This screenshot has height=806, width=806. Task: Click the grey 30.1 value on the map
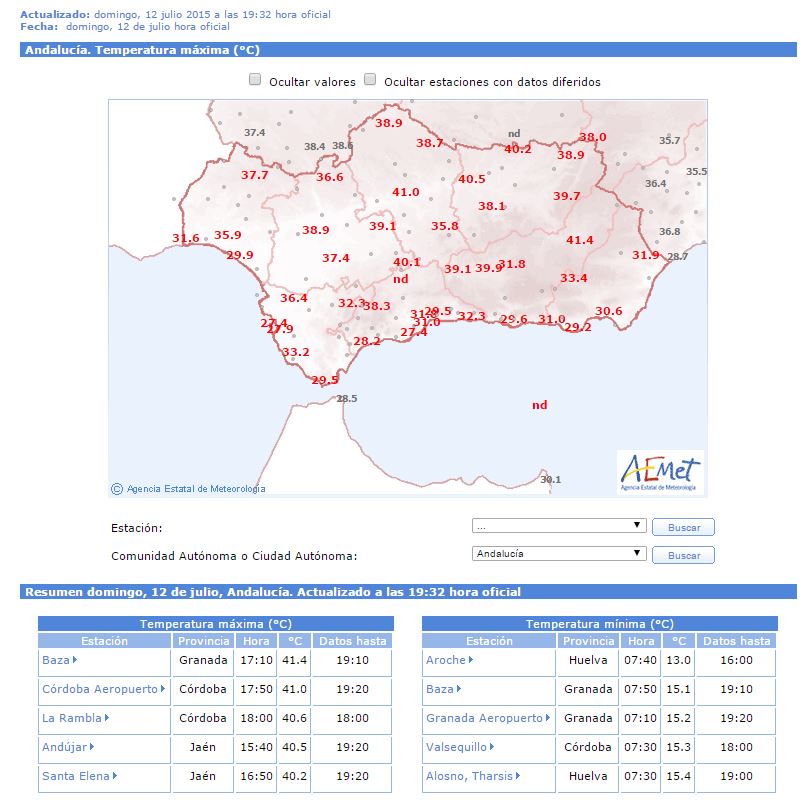tap(551, 480)
